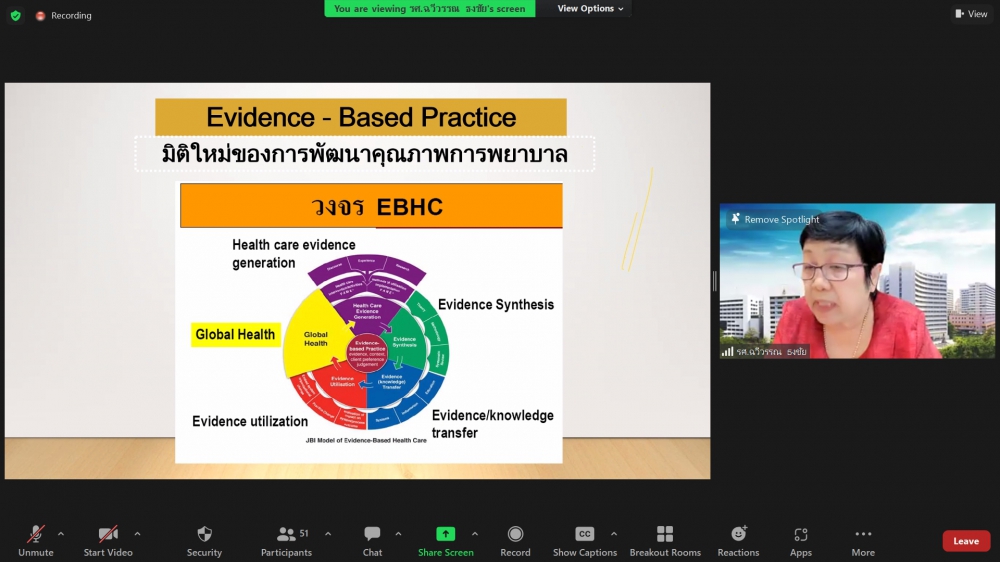The height and width of the screenshot is (562, 1000).
Task: Open the Chat panel
Action: tap(372, 535)
